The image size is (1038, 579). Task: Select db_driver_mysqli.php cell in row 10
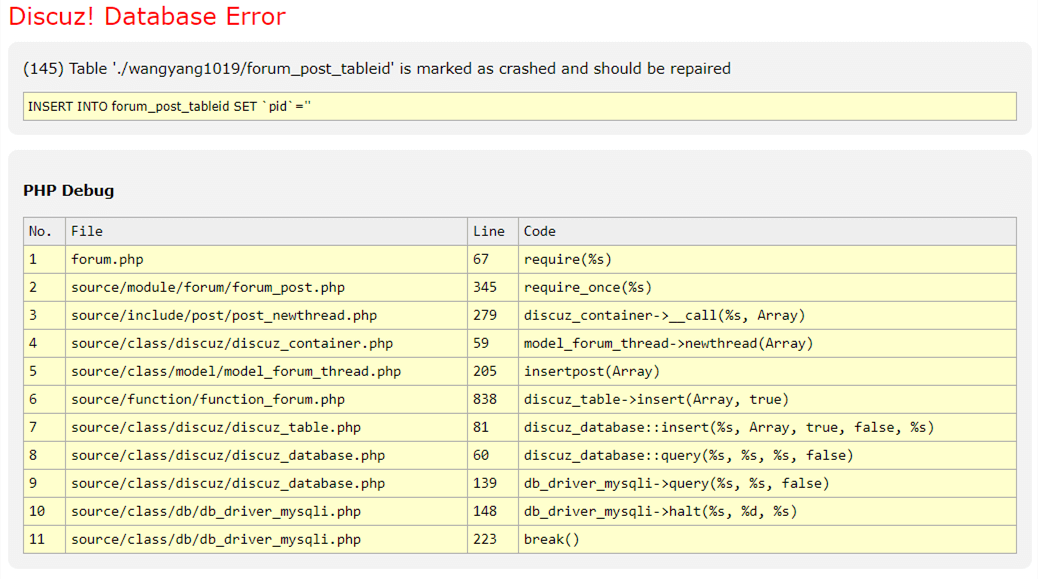[267, 512]
